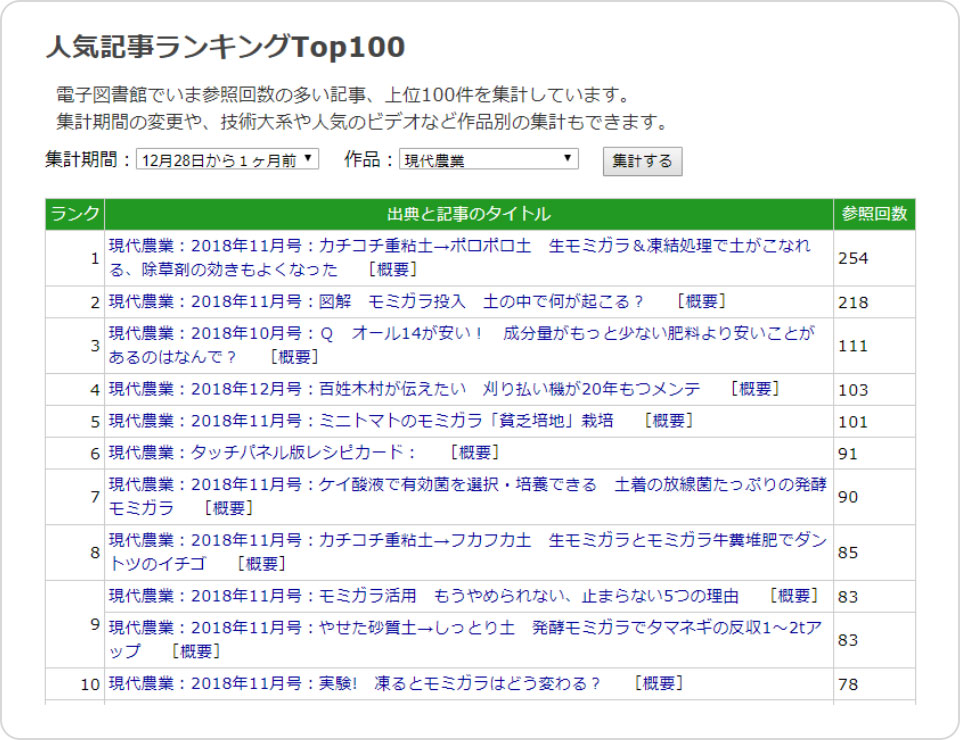Click the reference count 218
Image resolution: width=960 pixels, height=740 pixels.
853,302
